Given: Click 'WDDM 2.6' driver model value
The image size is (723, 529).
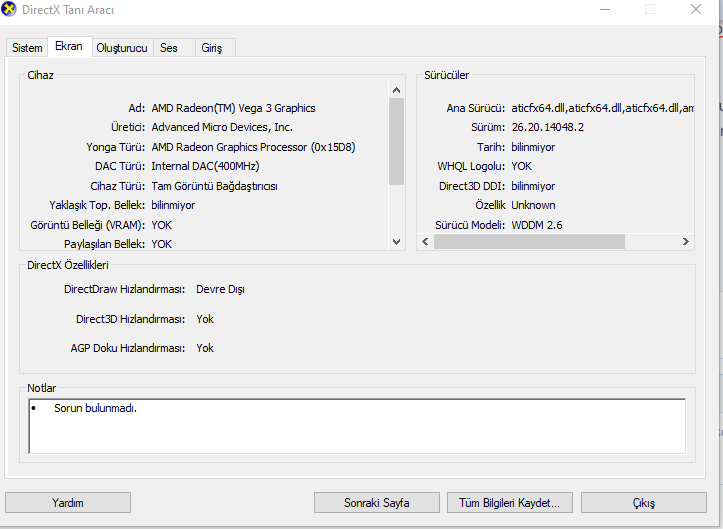Looking at the screenshot, I should [x=537, y=225].
